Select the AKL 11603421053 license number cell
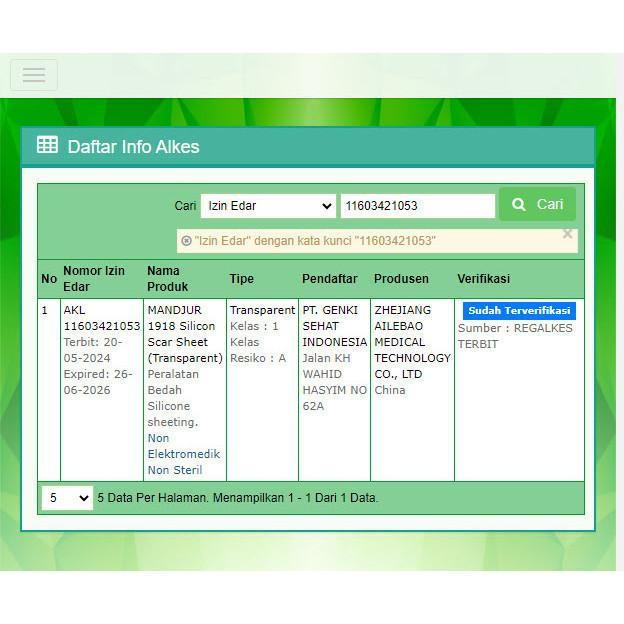The image size is (624, 624). tap(101, 318)
